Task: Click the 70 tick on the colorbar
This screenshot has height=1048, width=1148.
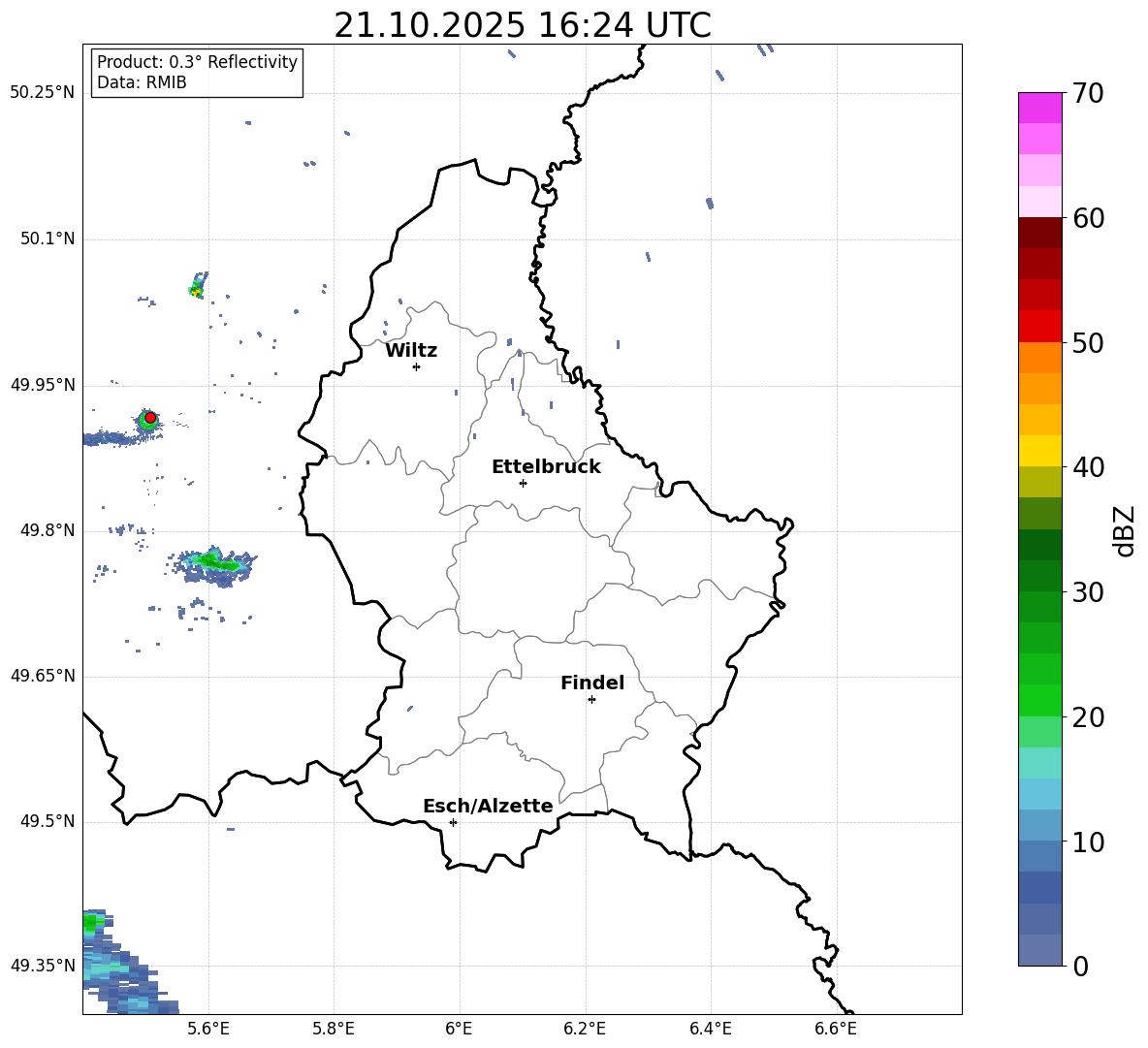Action: 1088,94
